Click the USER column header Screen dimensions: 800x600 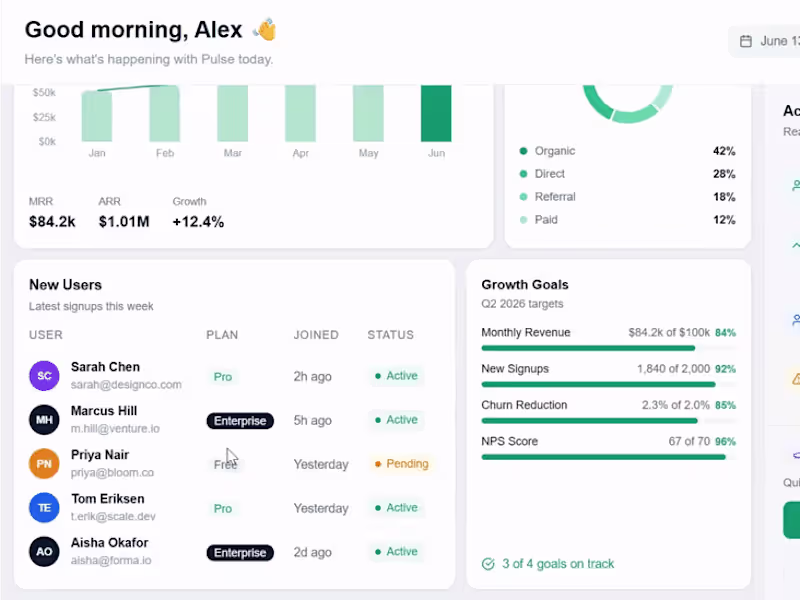point(46,335)
